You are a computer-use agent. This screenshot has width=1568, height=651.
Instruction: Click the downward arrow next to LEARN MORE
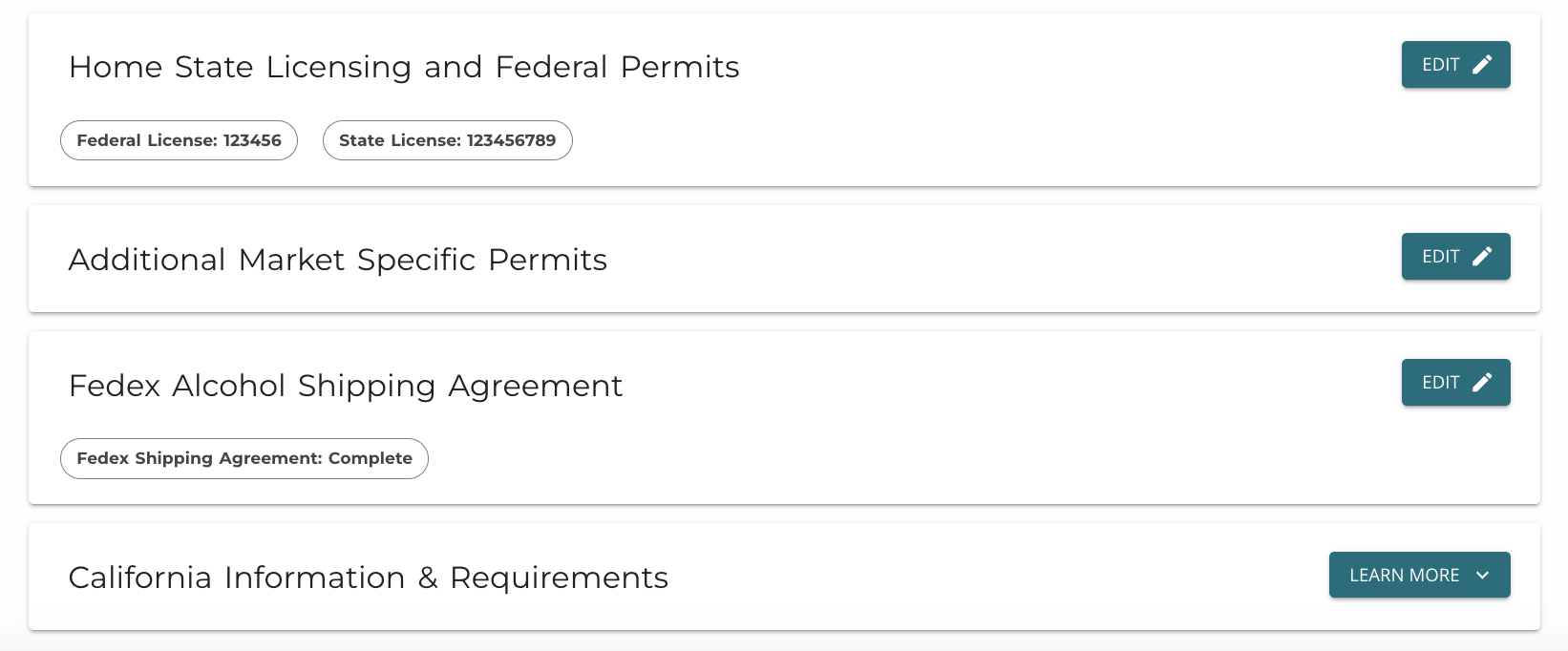coord(1483,575)
